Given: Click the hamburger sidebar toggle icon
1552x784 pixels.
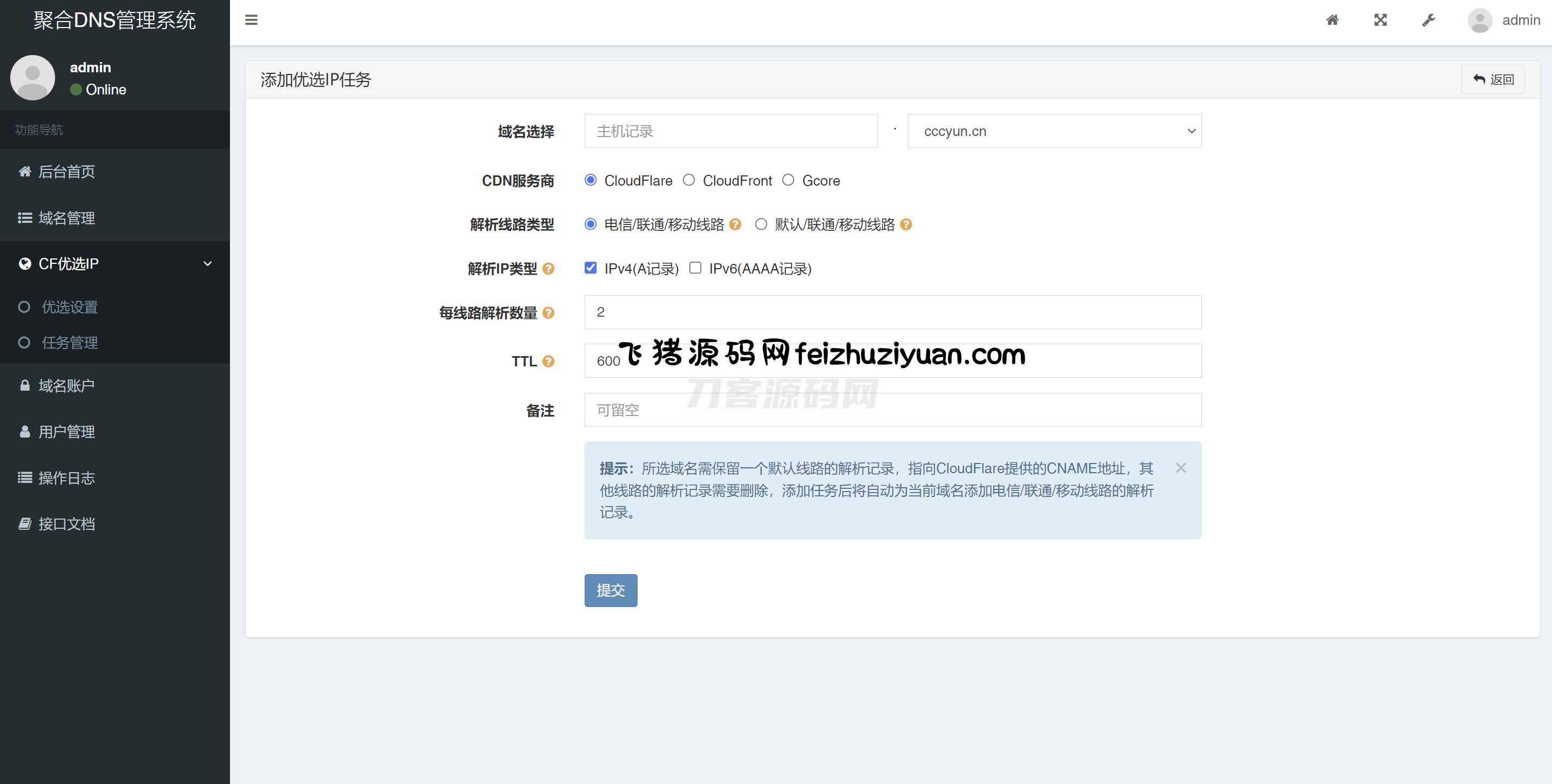Looking at the screenshot, I should pyautogui.click(x=251, y=21).
